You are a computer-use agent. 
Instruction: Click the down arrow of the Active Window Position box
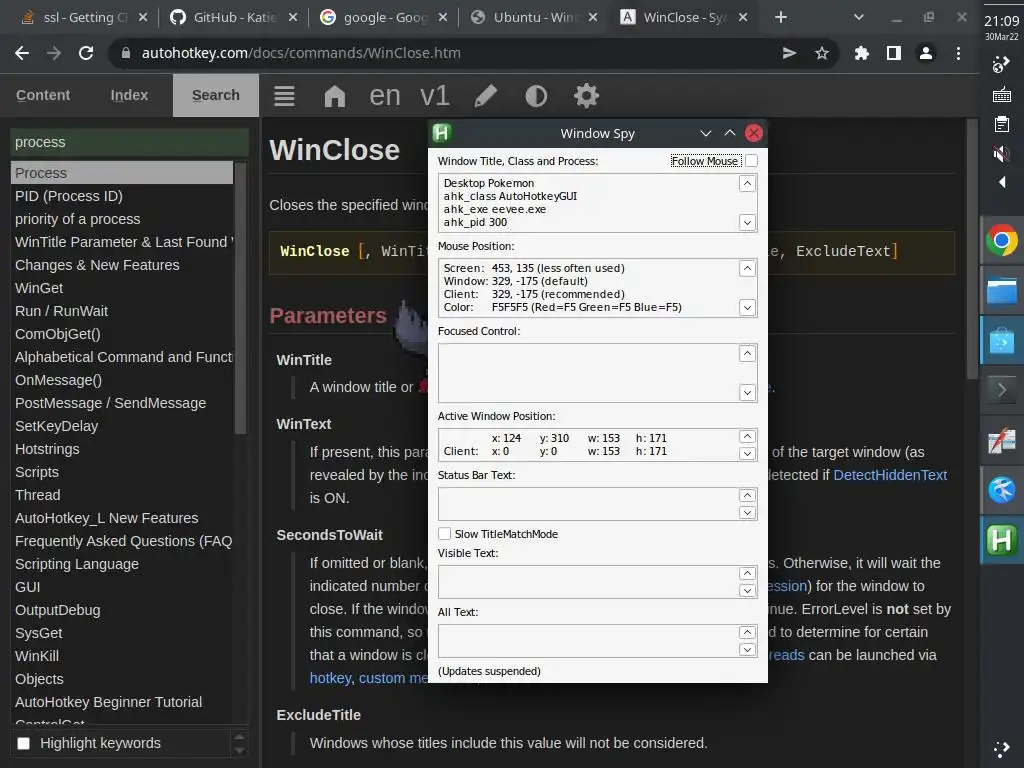tap(748, 453)
